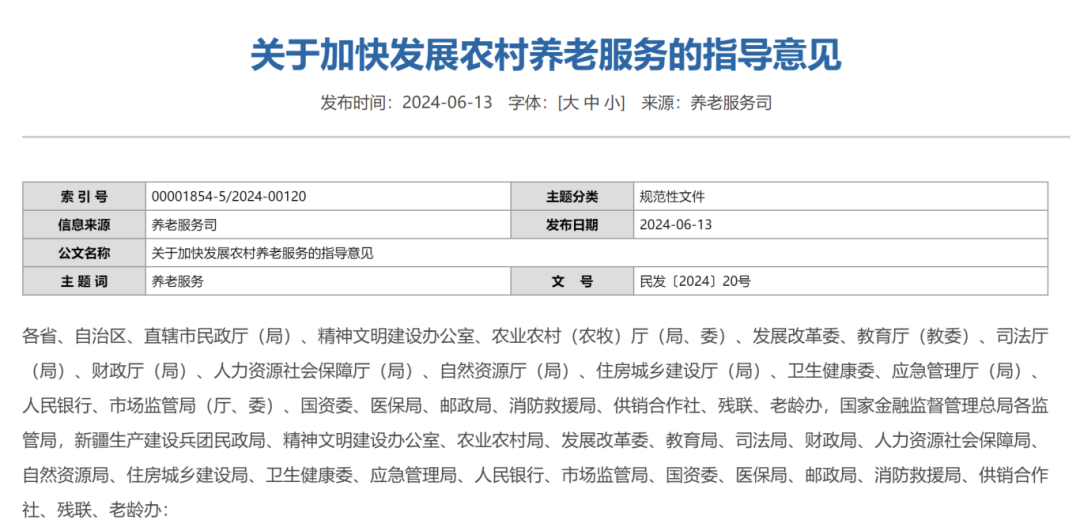Click body line starting 自然资源局、住房城乡建设局
Image resolution: width=1080 pixels, height=527 pixels.
(535, 474)
